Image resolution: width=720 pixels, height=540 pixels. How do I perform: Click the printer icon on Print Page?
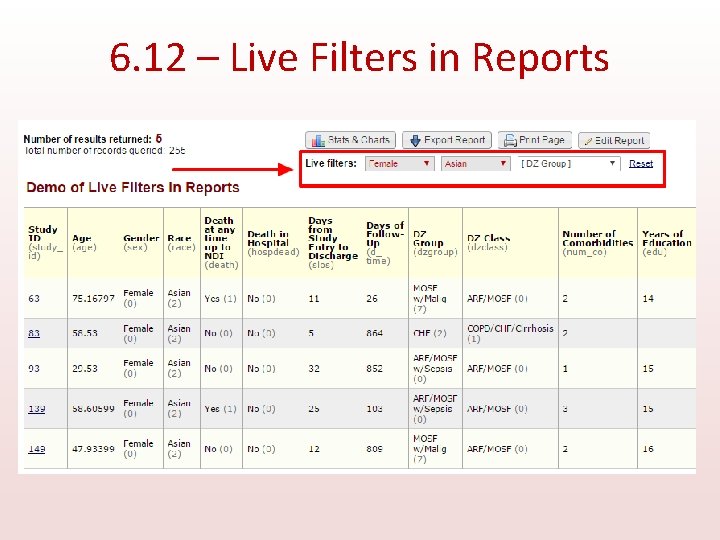pyautogui.click(x=510, y=141)
